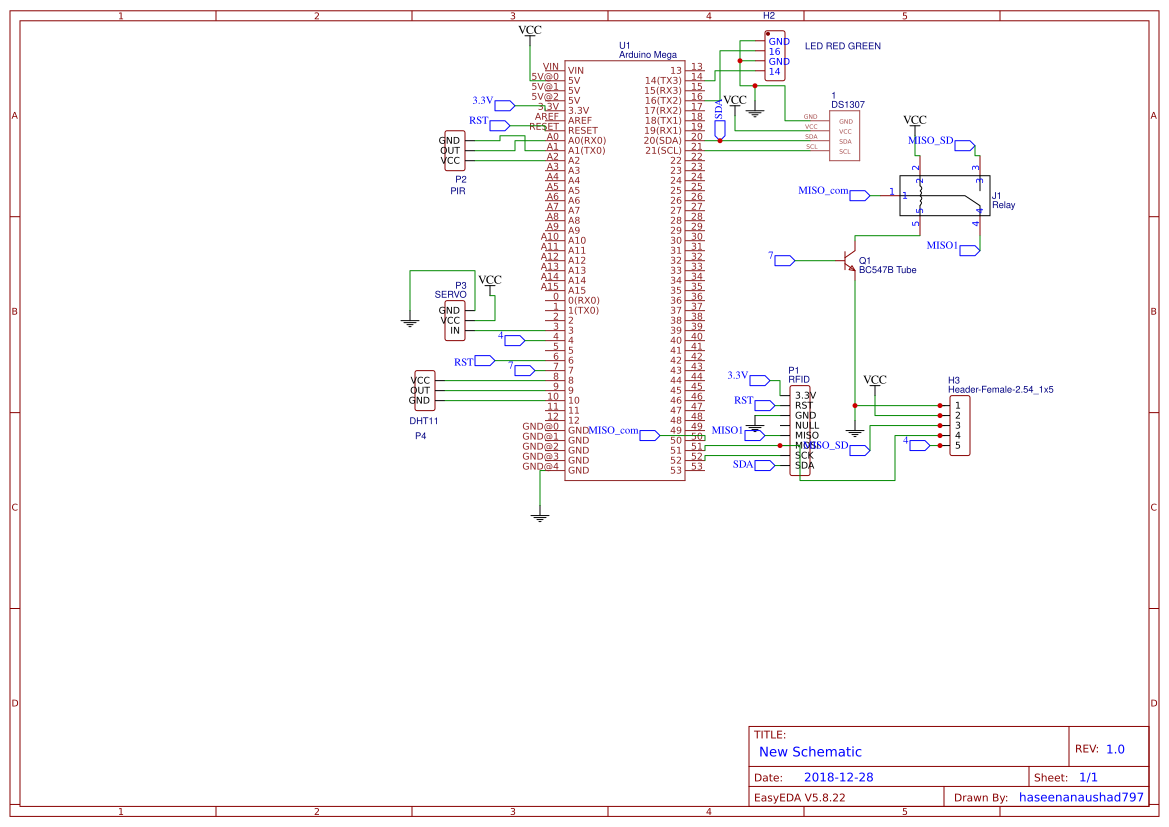Image resolution: width=1169 pixels, height=827 pixels.
Task: Click the P1 RFID connector symbol
Action: (x=800, y=430)
